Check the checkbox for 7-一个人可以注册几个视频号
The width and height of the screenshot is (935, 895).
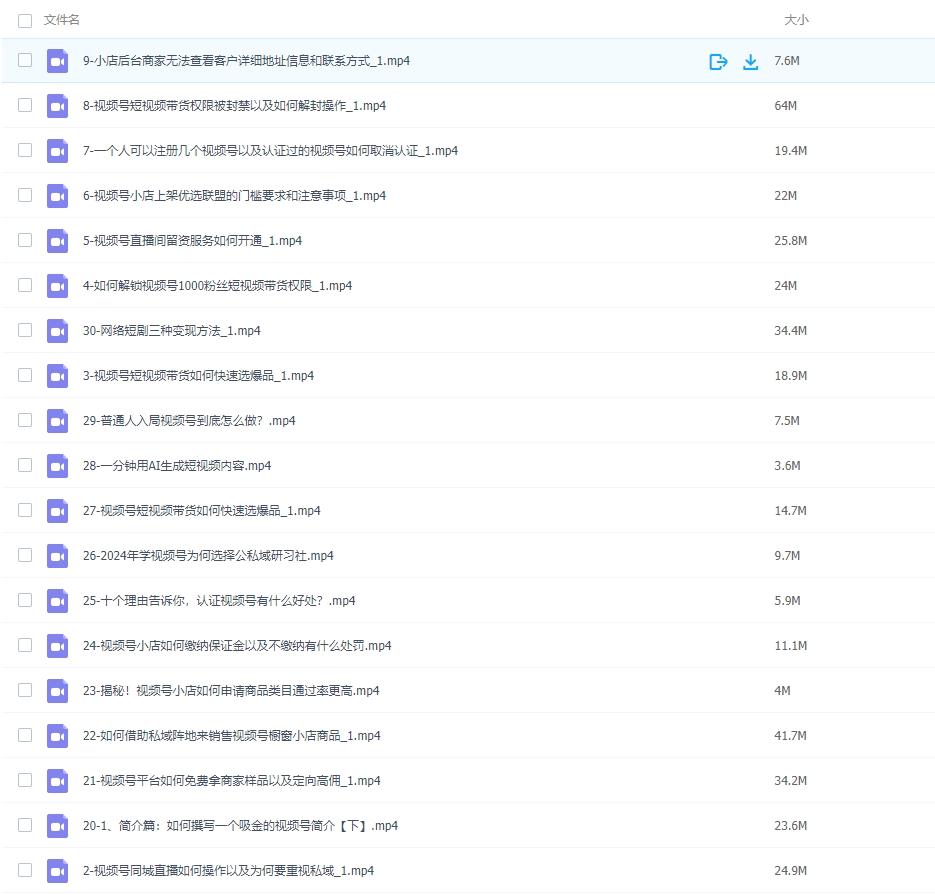(25, 150)
